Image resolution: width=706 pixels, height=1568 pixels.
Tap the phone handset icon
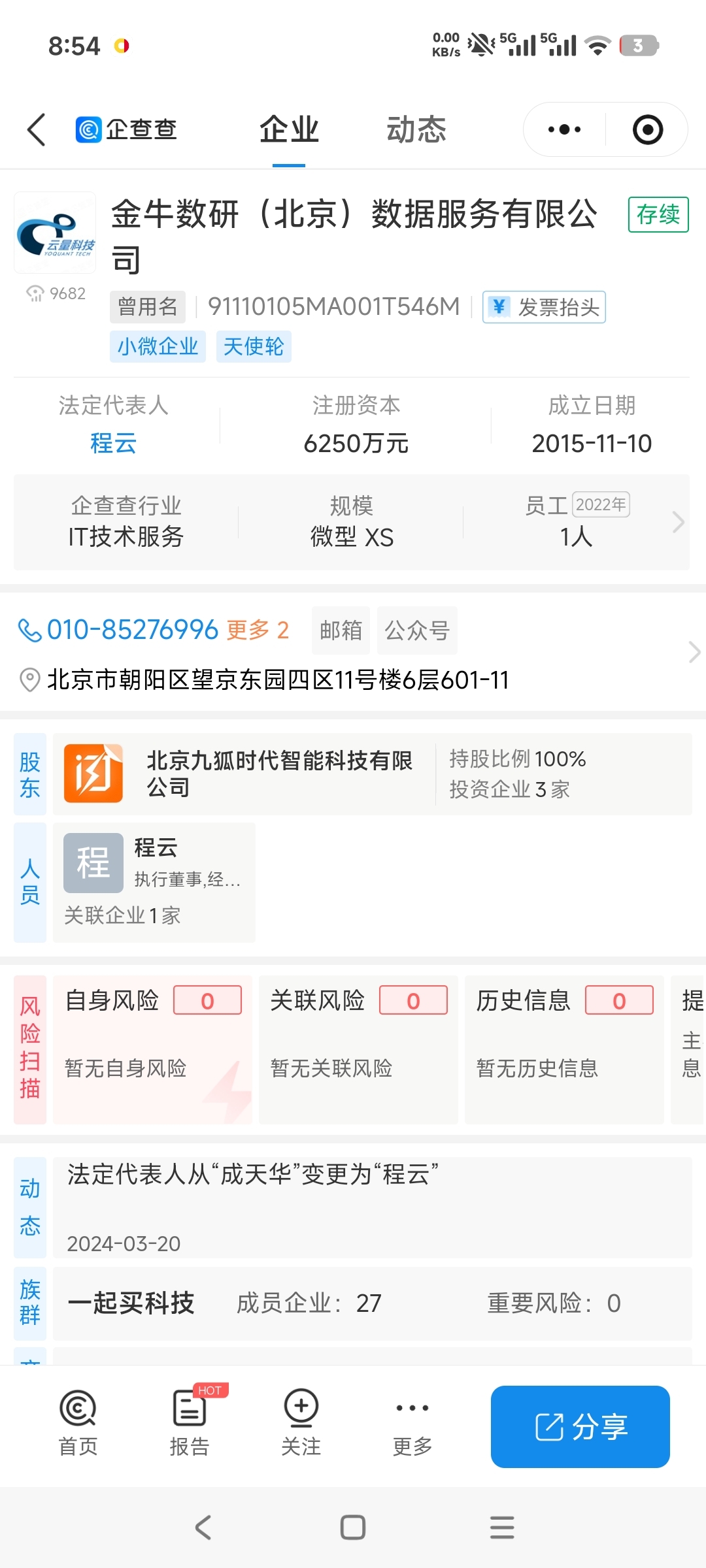click(29, 630)
